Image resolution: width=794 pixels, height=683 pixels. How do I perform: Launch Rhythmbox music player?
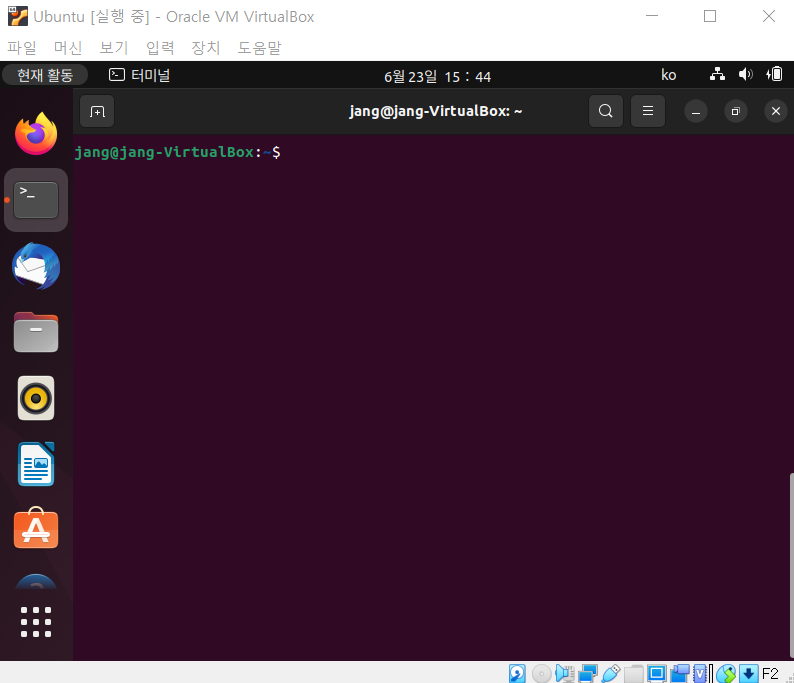36,398
